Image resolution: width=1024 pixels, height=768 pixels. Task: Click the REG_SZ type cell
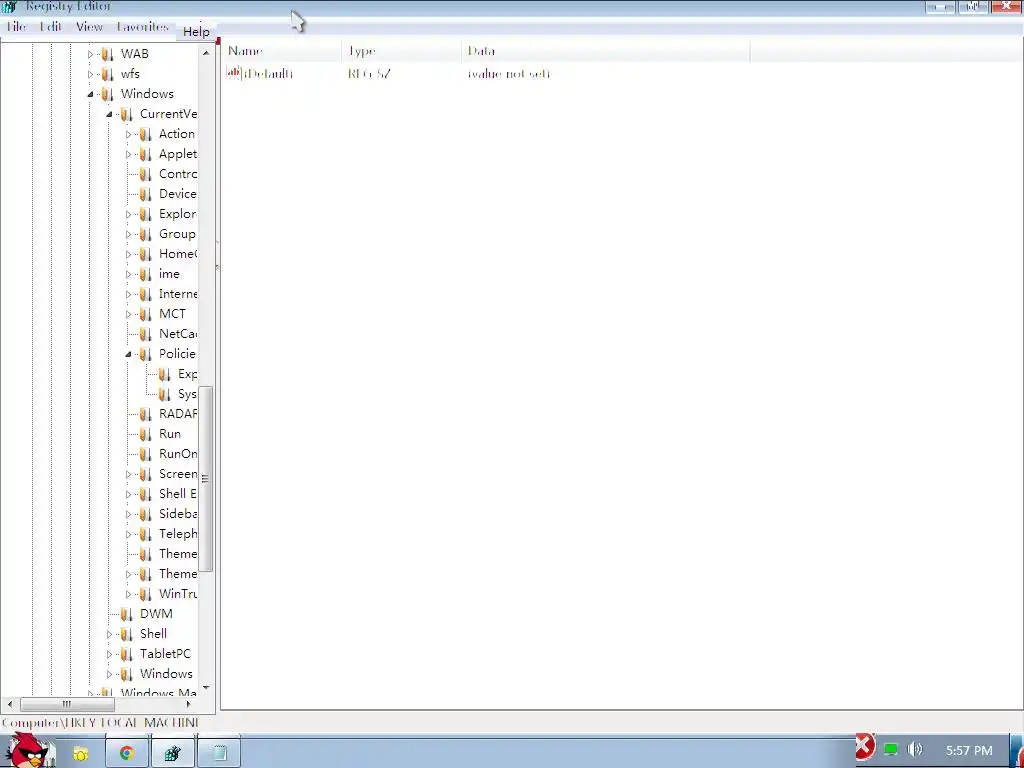[x=369, y=74]
